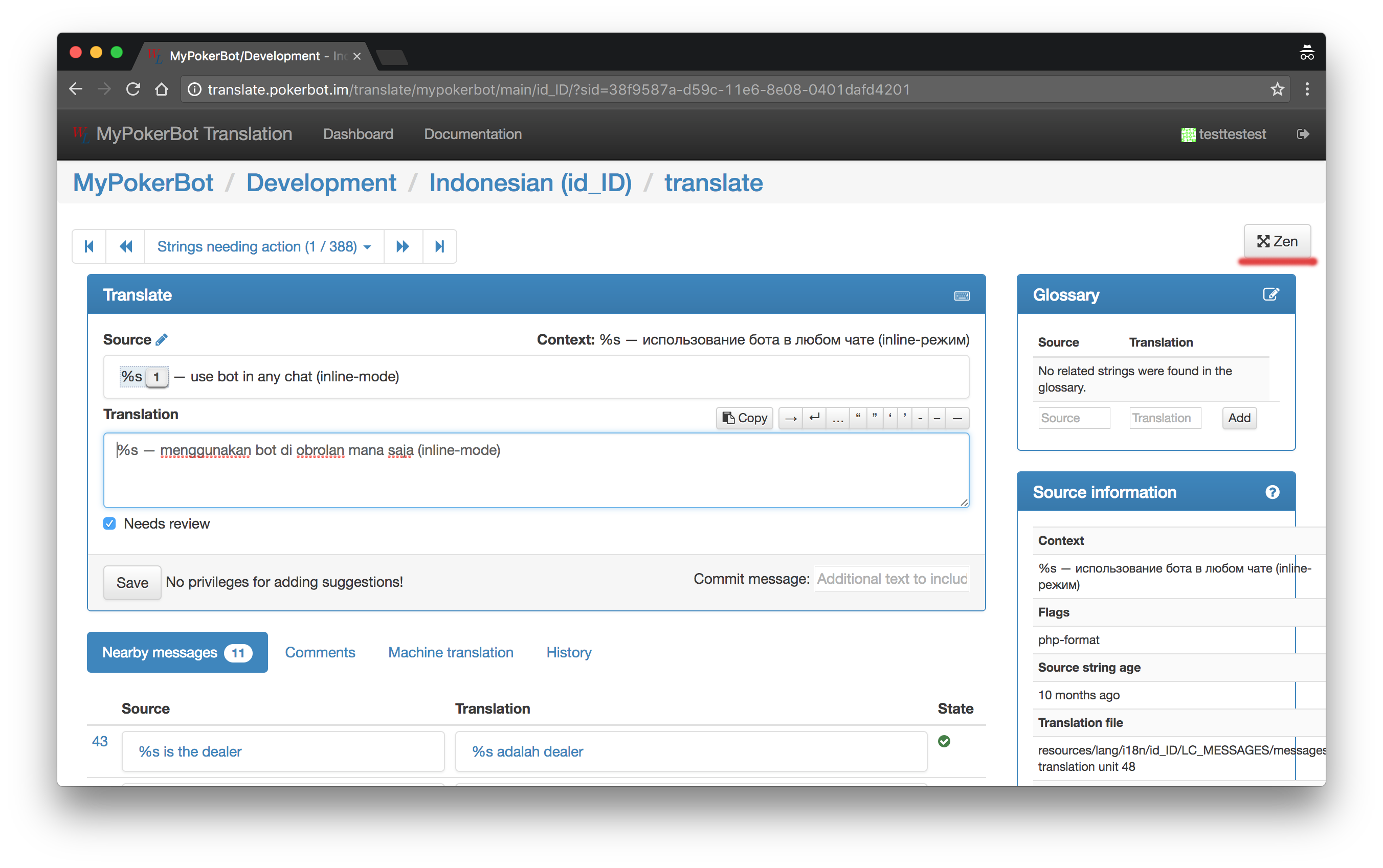Open the Development breadcrumb link

point(321,183)
